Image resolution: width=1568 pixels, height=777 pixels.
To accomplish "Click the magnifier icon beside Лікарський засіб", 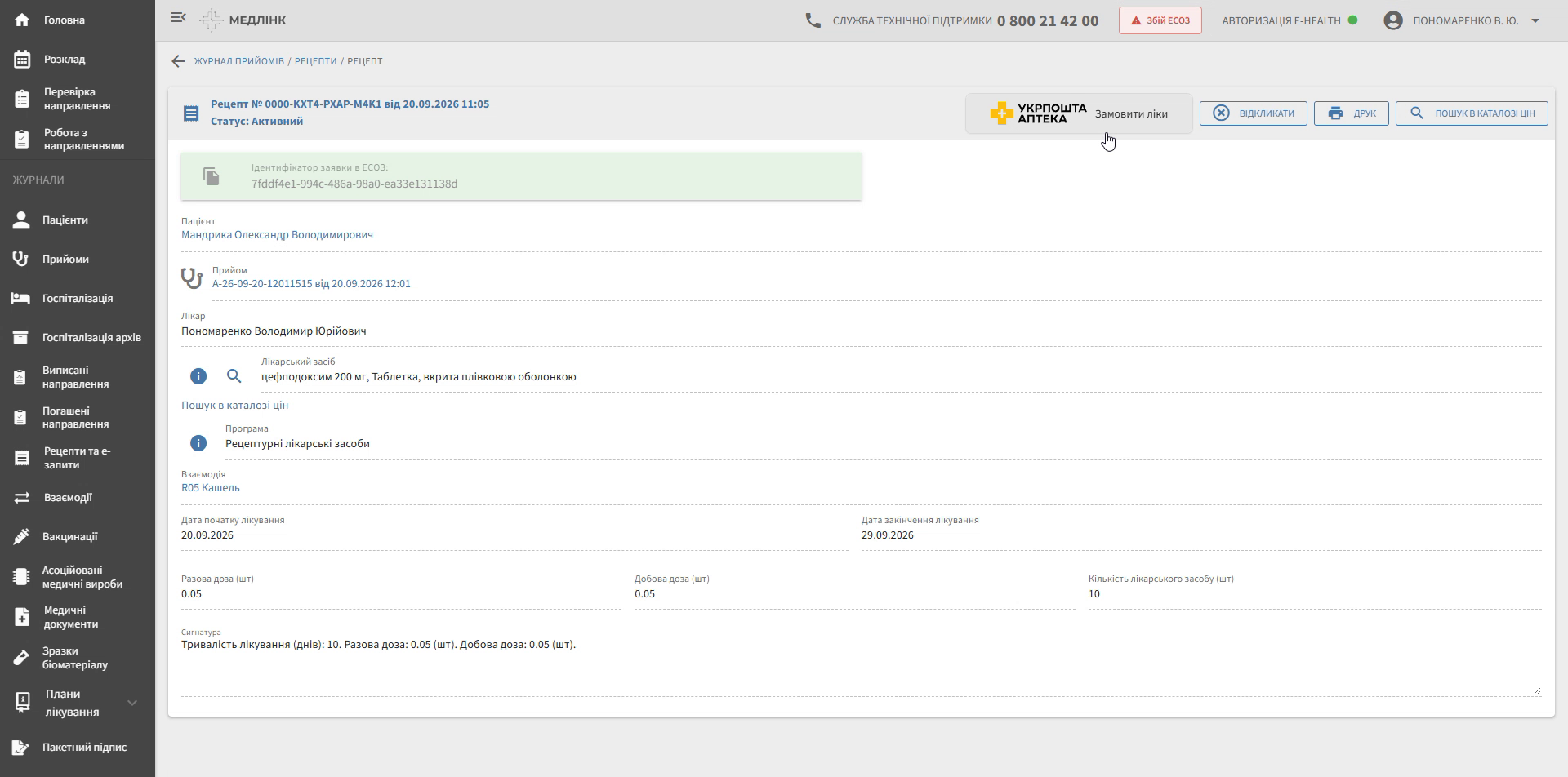I will tap(234, 376).
